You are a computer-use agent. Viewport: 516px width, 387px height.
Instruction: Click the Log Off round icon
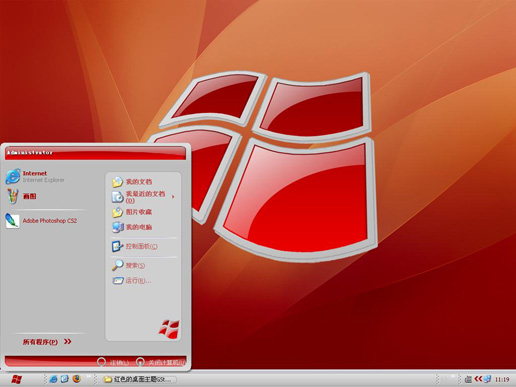click(101, 362)
